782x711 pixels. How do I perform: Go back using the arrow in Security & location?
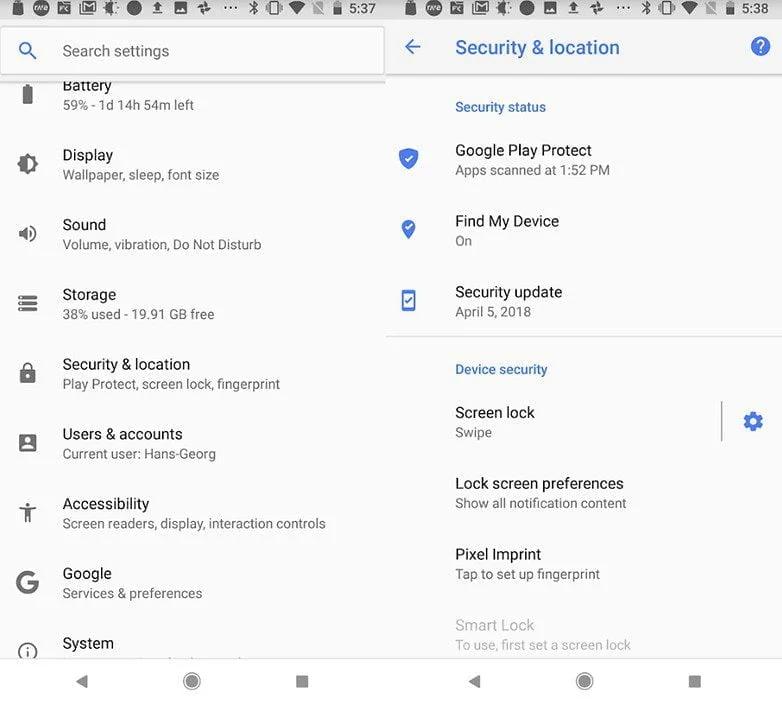[413, 47]
